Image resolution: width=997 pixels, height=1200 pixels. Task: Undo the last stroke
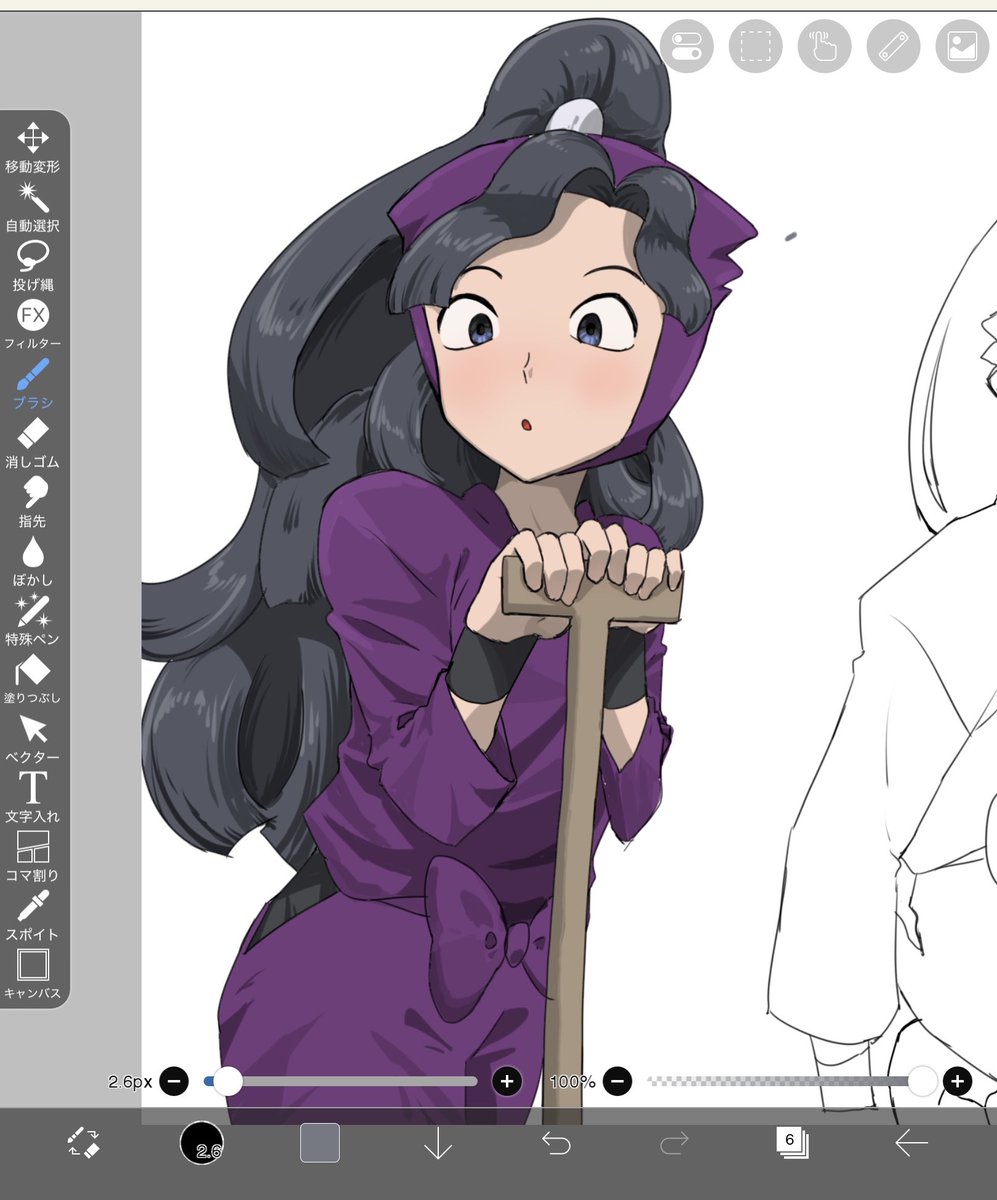click(556, 1143)
